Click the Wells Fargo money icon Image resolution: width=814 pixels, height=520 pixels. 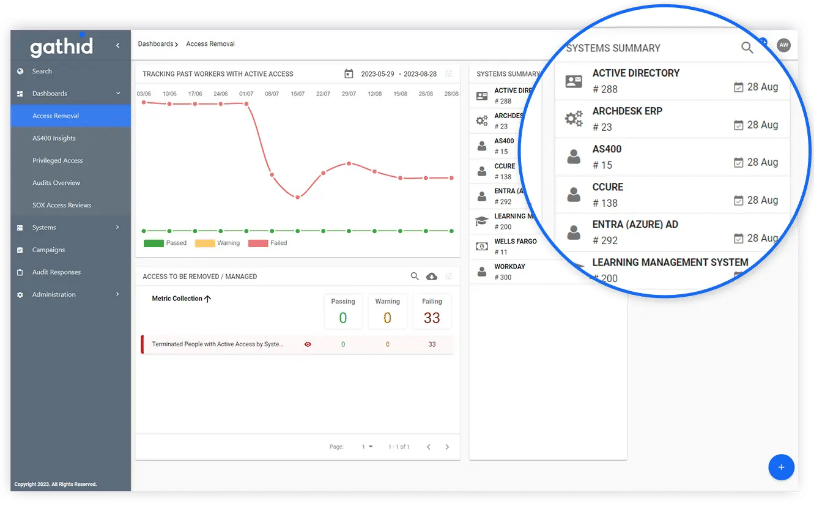(482, 247)
